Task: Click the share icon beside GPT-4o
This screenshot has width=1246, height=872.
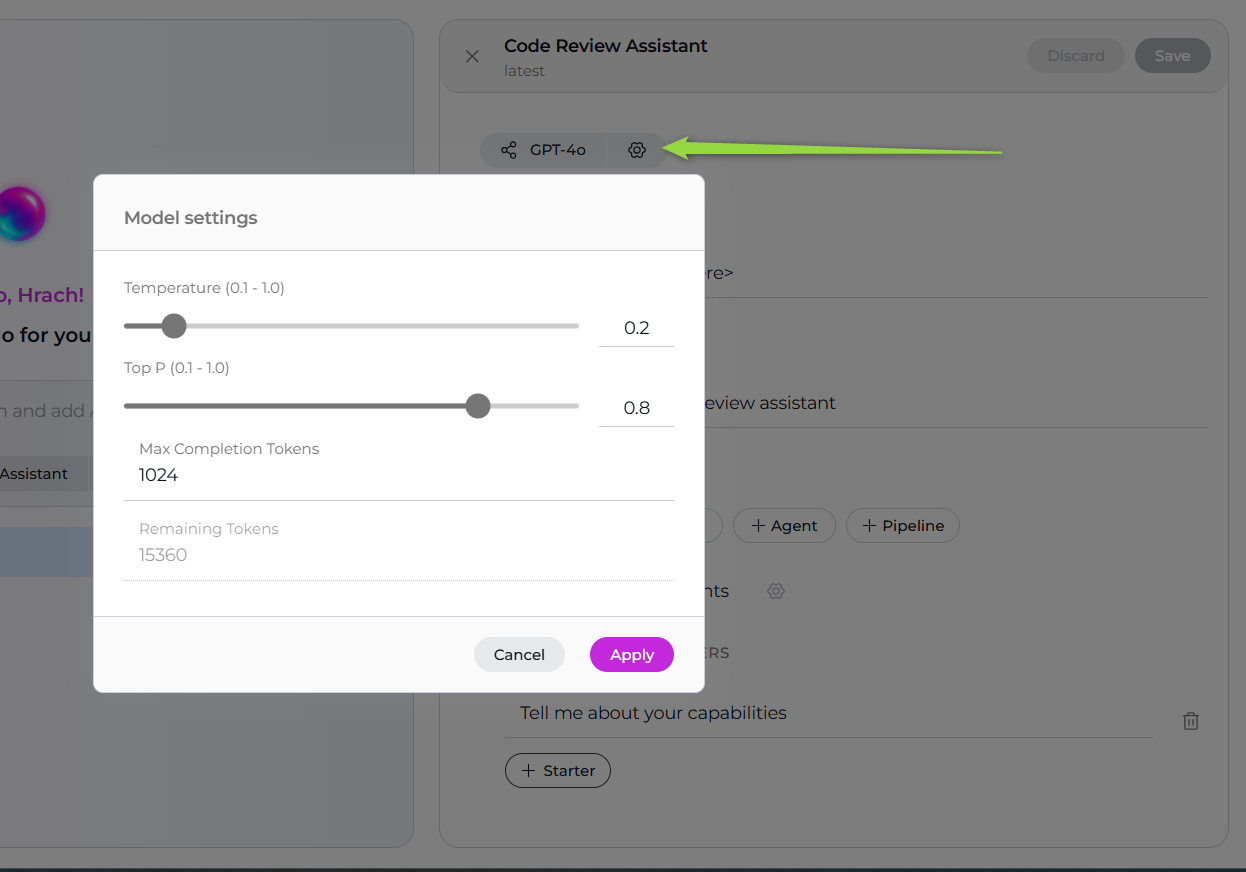Action: point(509,150)
